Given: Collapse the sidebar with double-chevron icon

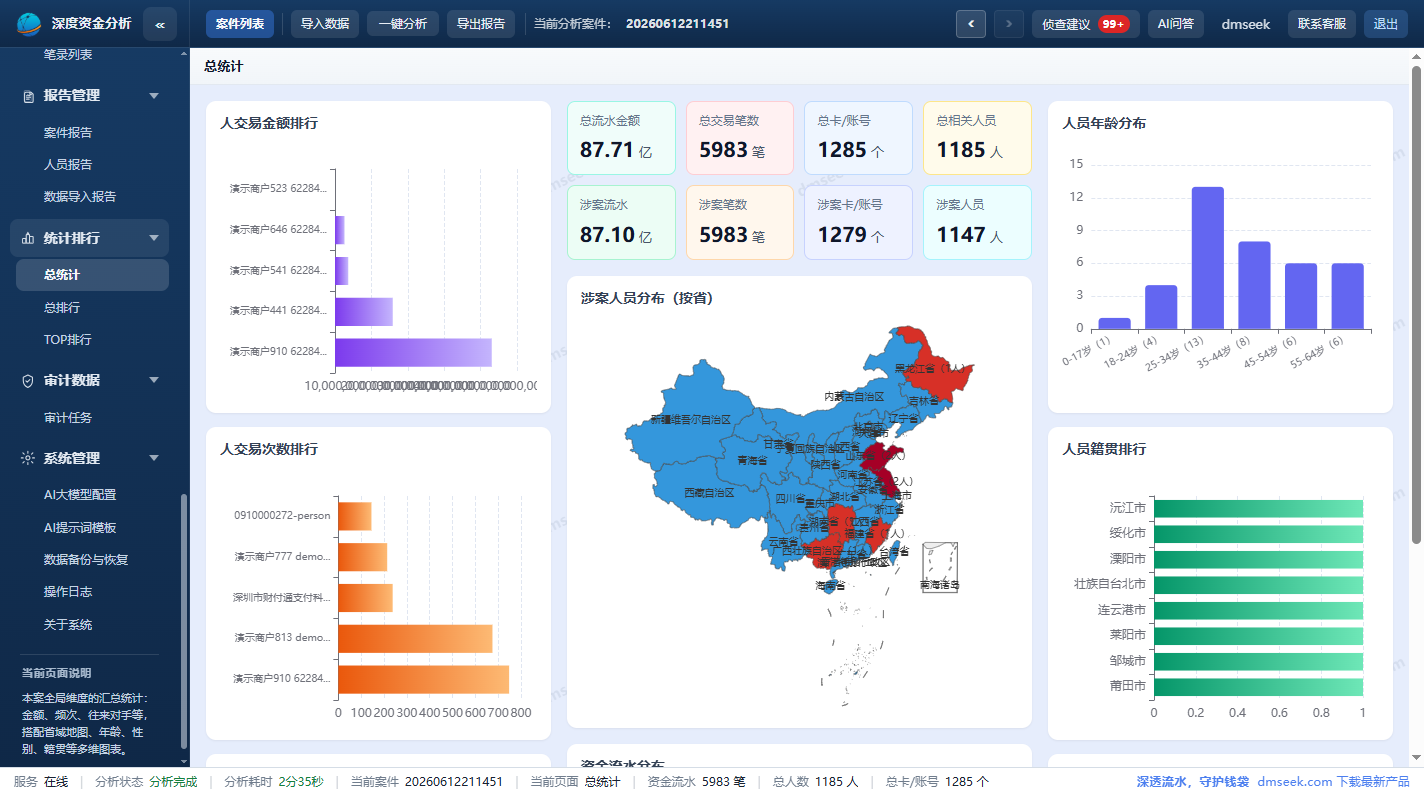Looking at the screenshot, I should click(x=160, y=24).
